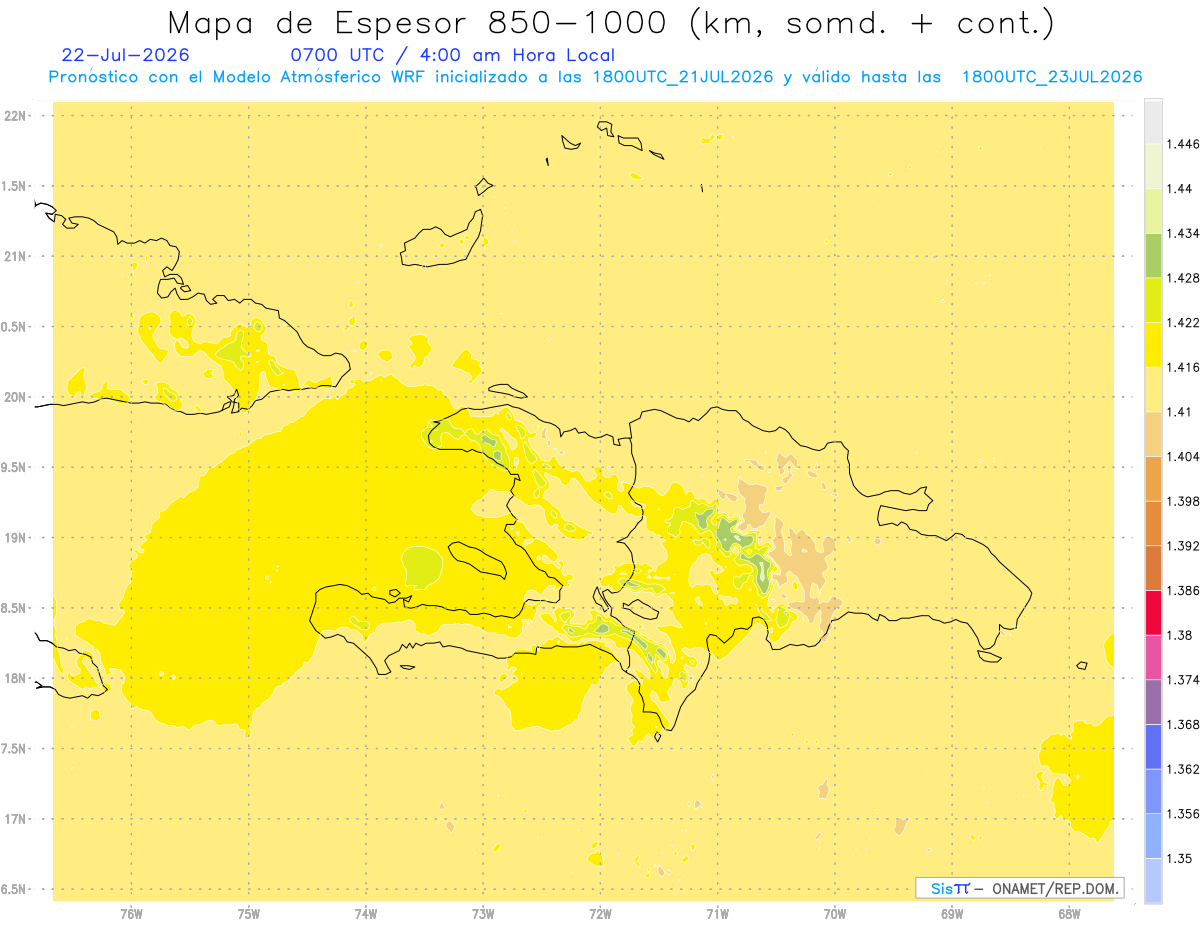
Task: Click the legend value '1.422'
Action: pos(1185,322)
